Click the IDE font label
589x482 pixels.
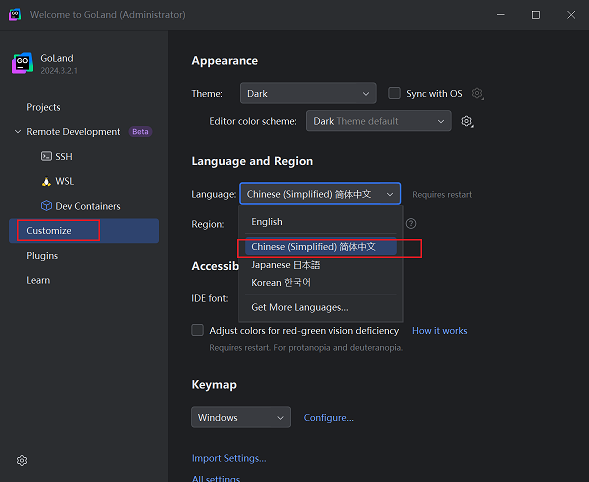[x=210, y=298]
